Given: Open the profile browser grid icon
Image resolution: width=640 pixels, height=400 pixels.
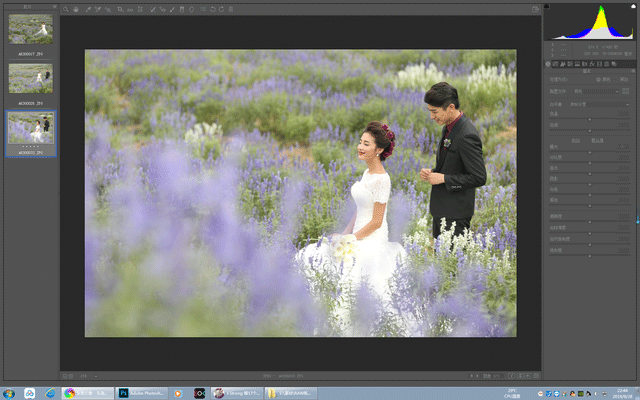Looking at the screenshot, I should coord(625,91).
